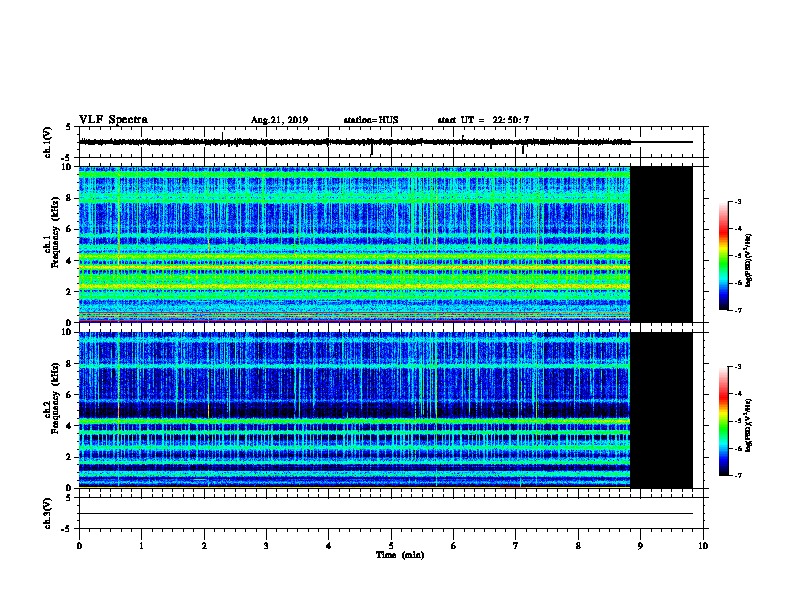
Task: Click the dark 5 kHz band in ch.2 spectrogram
Action: click(355, 410)
